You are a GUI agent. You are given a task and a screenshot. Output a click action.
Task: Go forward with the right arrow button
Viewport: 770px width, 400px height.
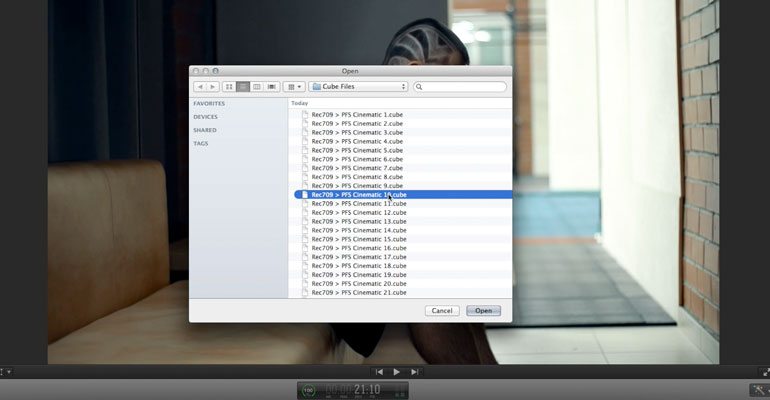tap(213, 86)
